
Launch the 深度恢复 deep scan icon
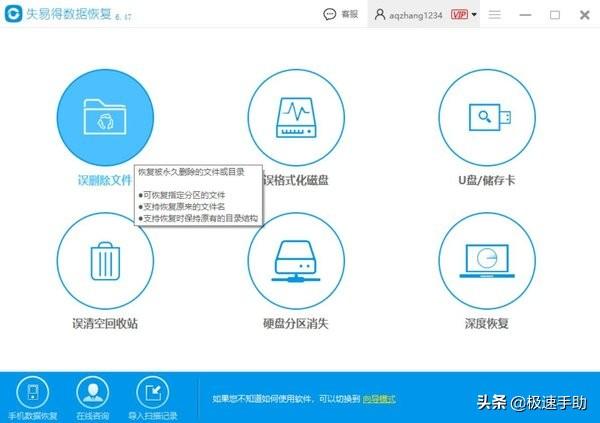pos(487,261)
